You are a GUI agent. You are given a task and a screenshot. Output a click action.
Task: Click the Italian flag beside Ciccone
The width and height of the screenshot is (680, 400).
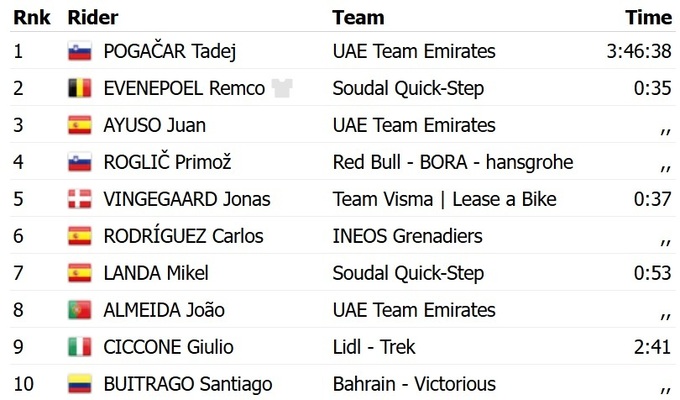(x=79, y=348)
